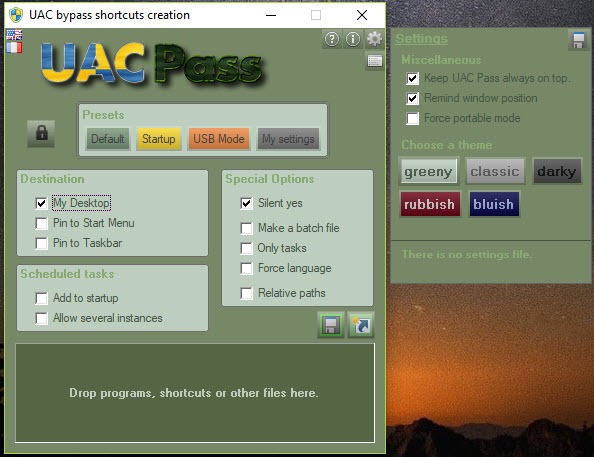Apply the bluish theme

point(494,204)
